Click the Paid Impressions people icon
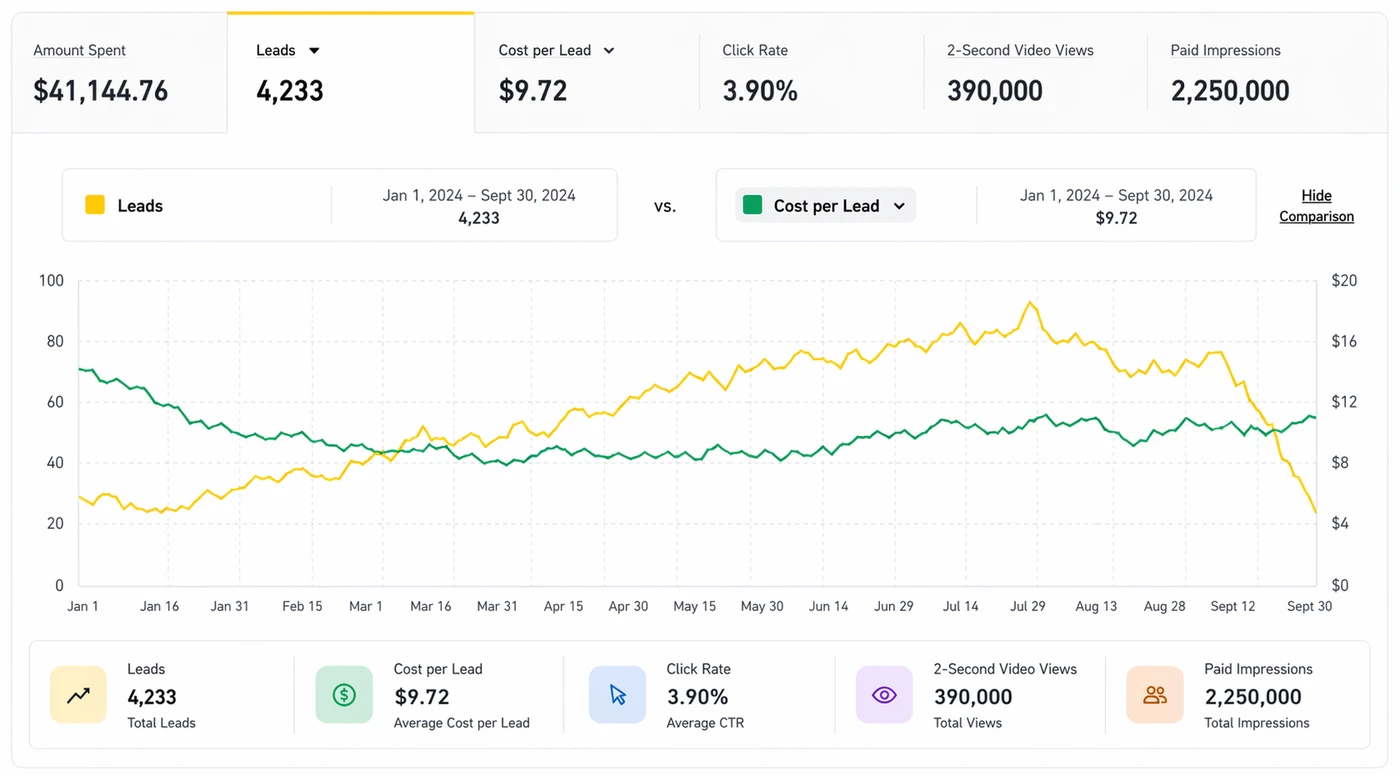Viewport: 1400px width, 775px height. point(1155,695)
